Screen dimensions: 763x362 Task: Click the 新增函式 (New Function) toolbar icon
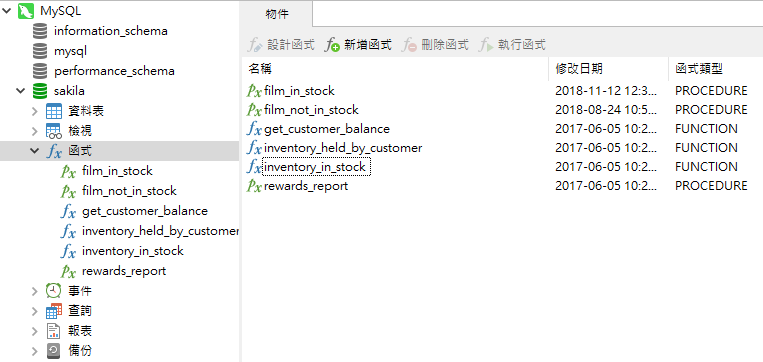pyautogui.click(x=333, y=45)
